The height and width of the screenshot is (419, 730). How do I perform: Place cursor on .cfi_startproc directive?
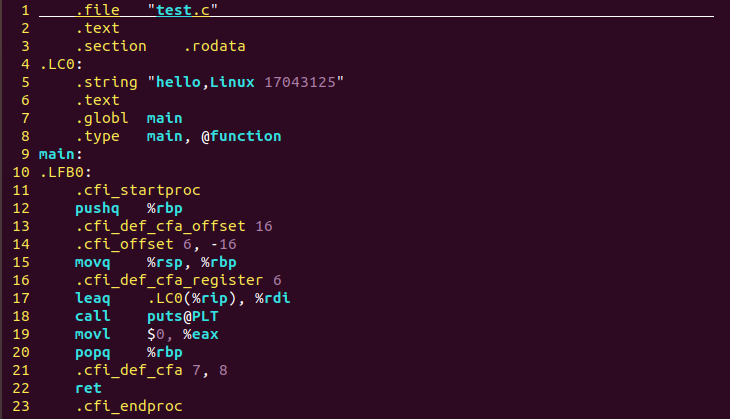click(x=138, y=190)
